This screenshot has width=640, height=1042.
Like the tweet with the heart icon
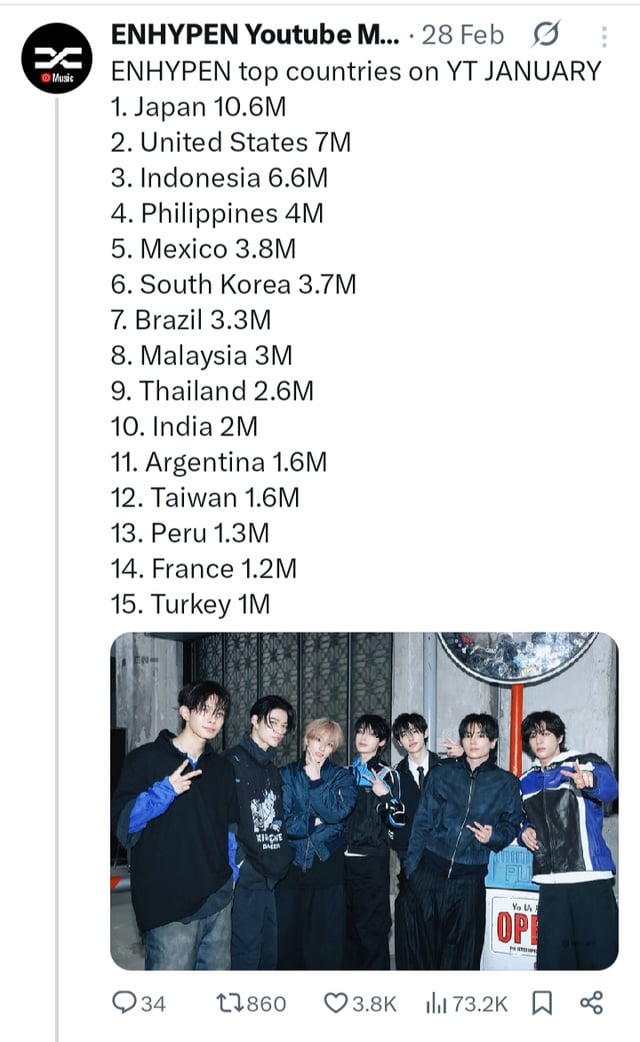(334, 1003)
